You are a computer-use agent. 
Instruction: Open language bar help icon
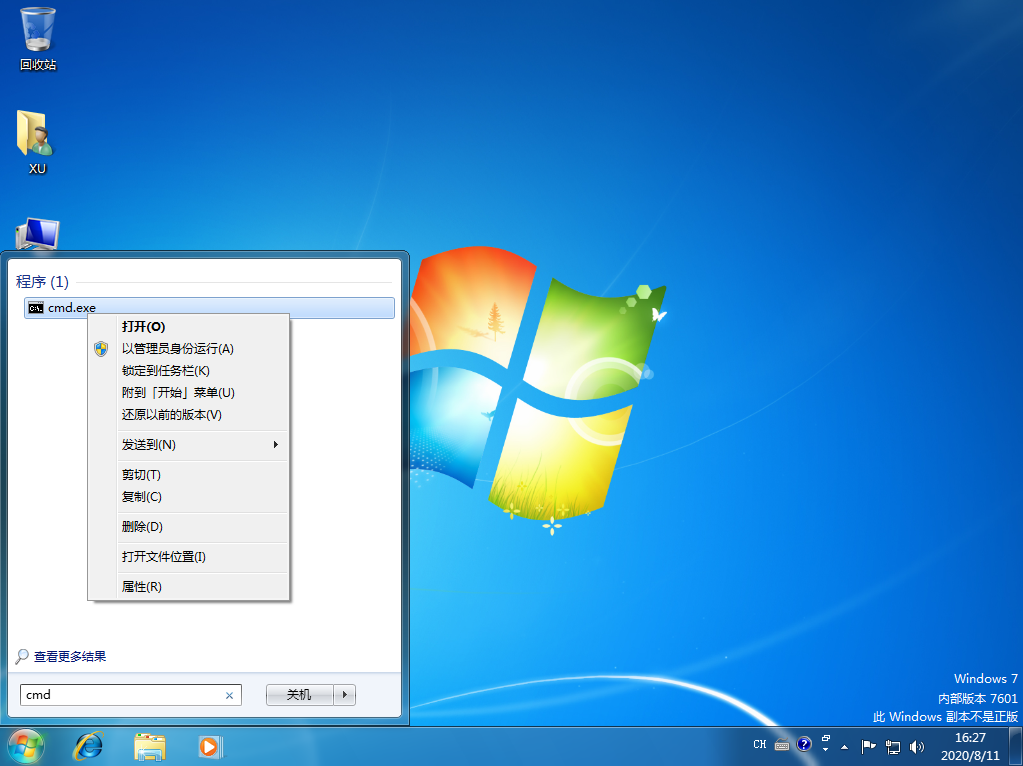coord(804,744)
